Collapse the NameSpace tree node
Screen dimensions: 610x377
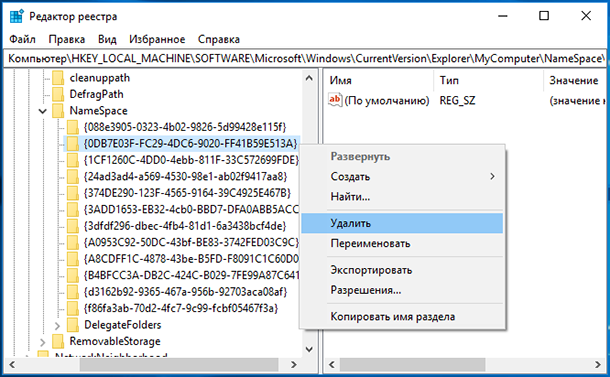(x=43, y=111)
